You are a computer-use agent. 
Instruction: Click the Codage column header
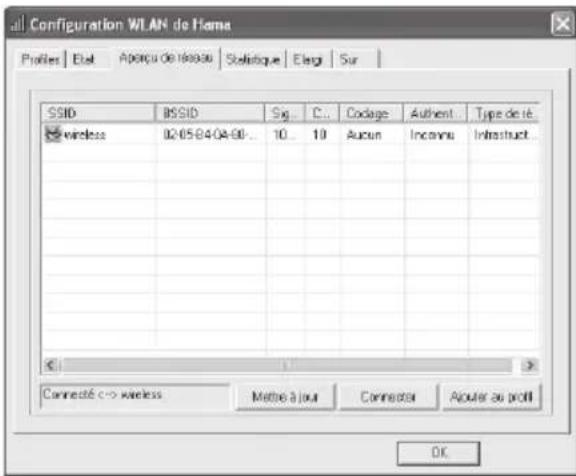click(x=371, y=113)
